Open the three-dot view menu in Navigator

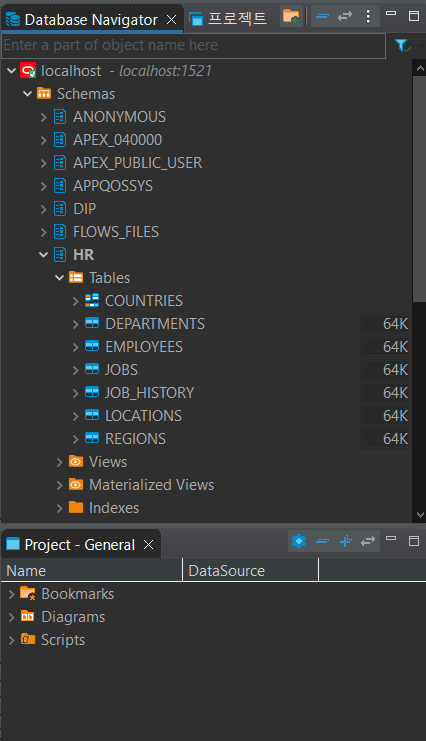point(368,16)
